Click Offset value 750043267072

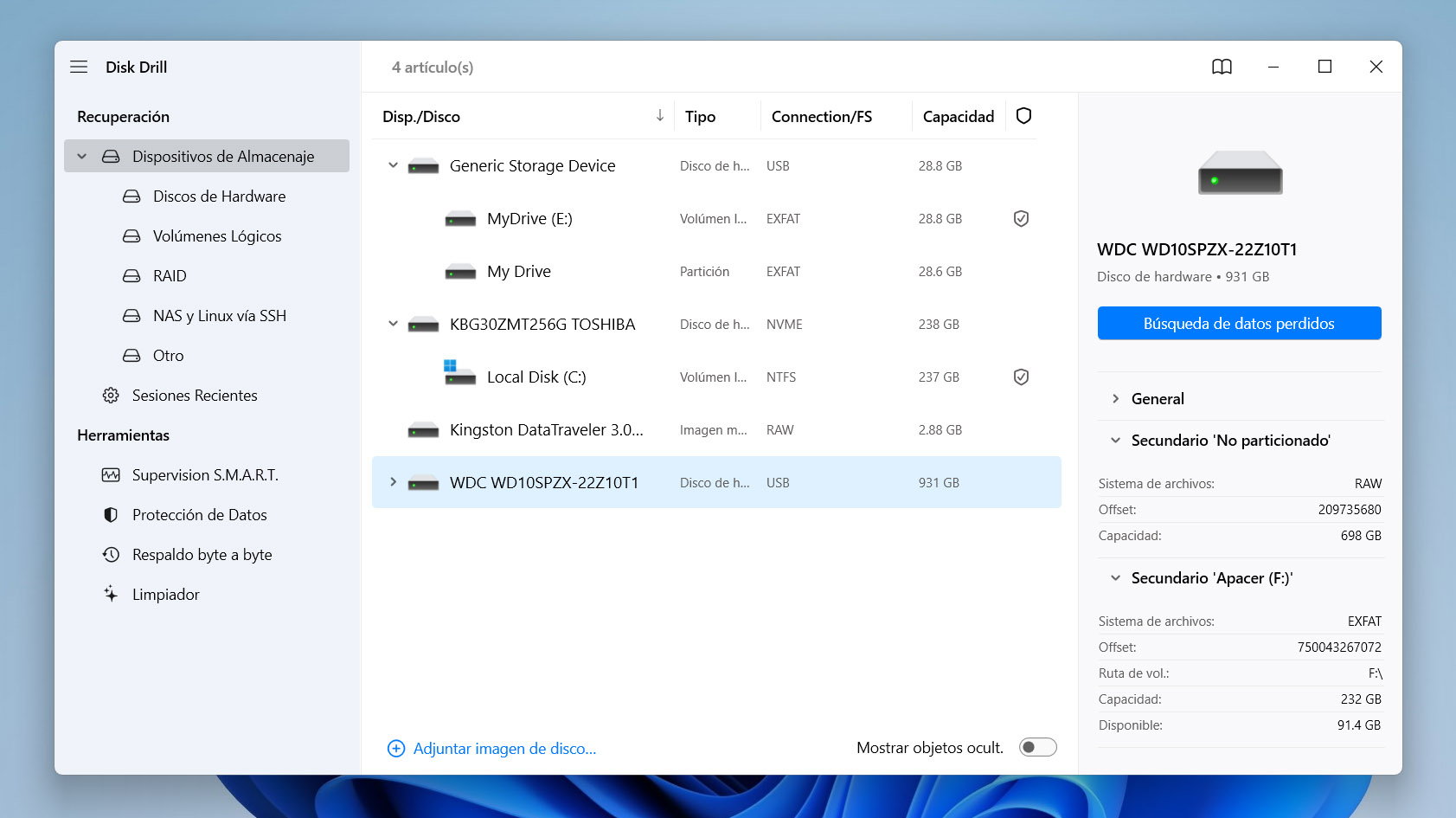click(x=1339, y=647)
